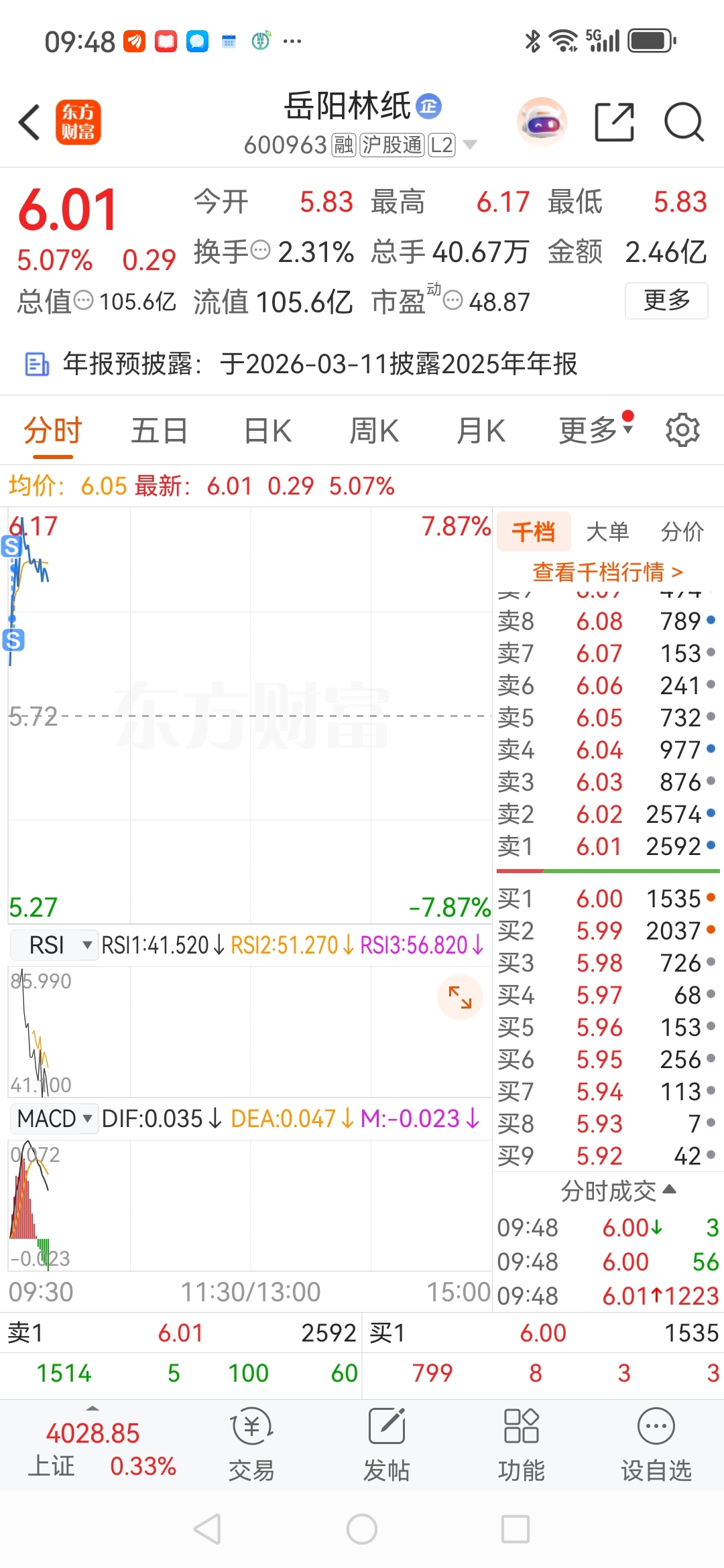
Task: Select 卖5 row at 6.05
Action: tap(607, 718)
